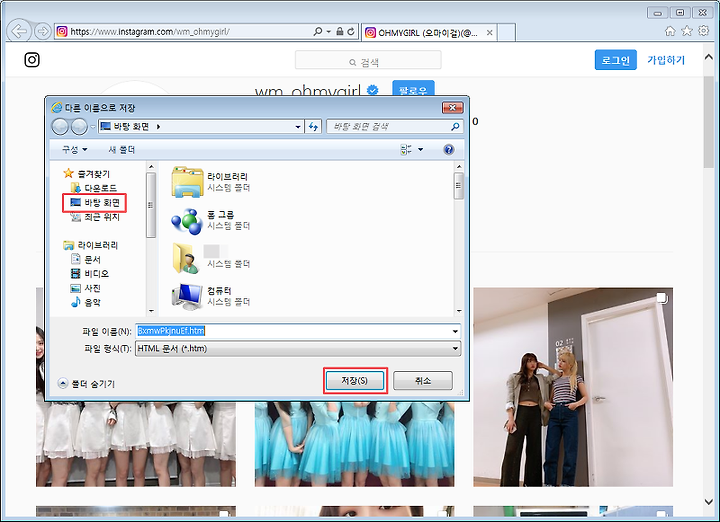Viewport: 720px width, 522px height.
Task: Click the 저장(S) save button
Action: [355, 381]
